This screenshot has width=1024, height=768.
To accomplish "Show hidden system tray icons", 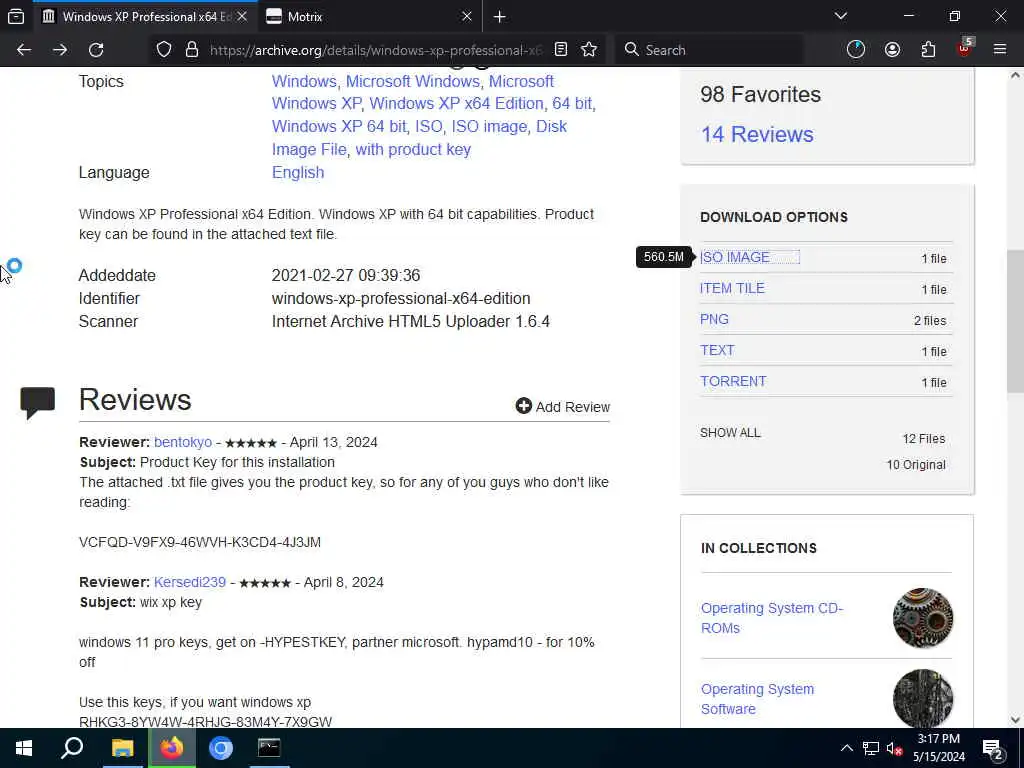I will pyautogui.click(x=846, y=748).
